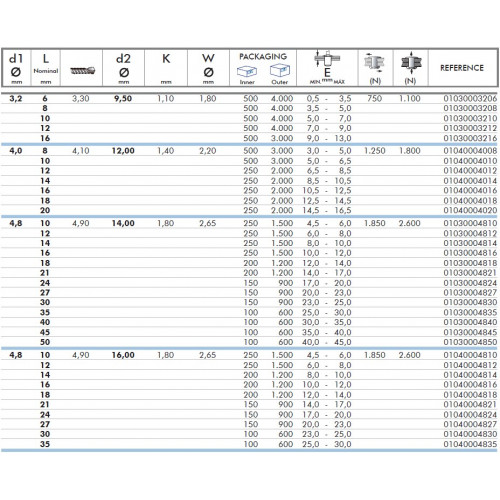Select the d2 value 16,00 cell

point(123,355)
